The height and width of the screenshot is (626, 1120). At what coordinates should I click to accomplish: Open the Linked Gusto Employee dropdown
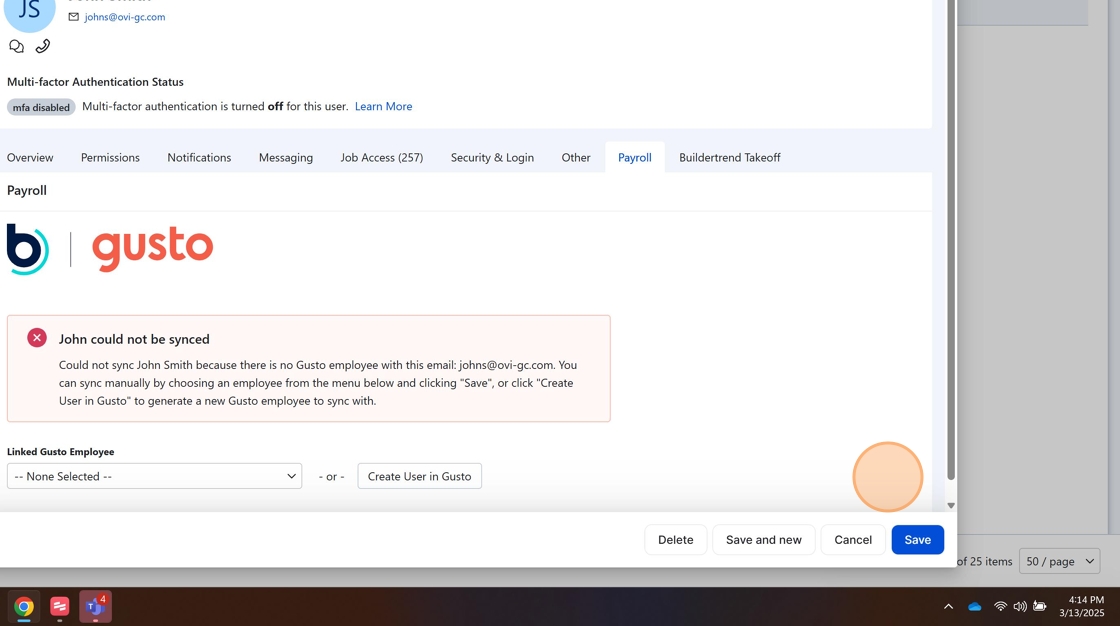point(154,476)
